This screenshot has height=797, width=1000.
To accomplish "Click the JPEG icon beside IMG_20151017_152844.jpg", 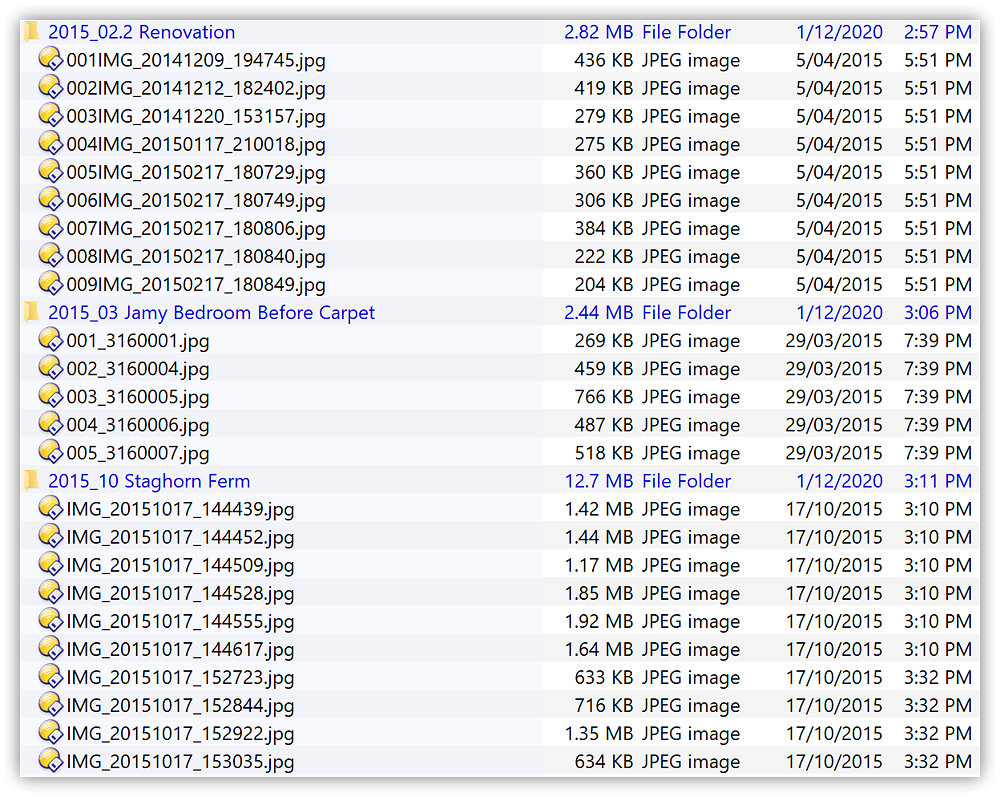I will 50,704.
